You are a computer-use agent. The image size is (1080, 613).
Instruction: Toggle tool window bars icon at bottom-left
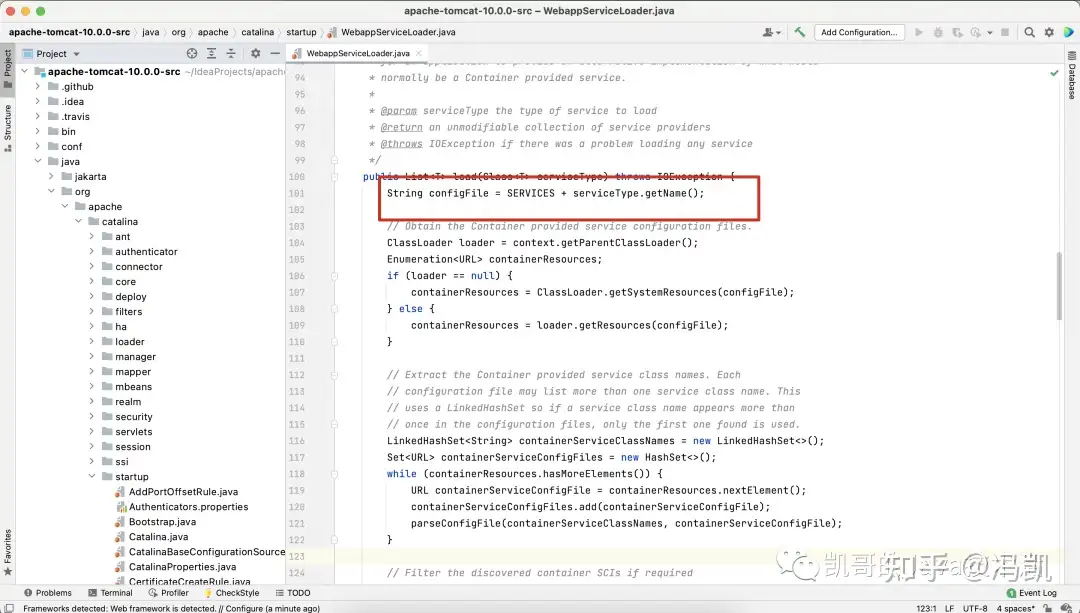tap(9, 608)
